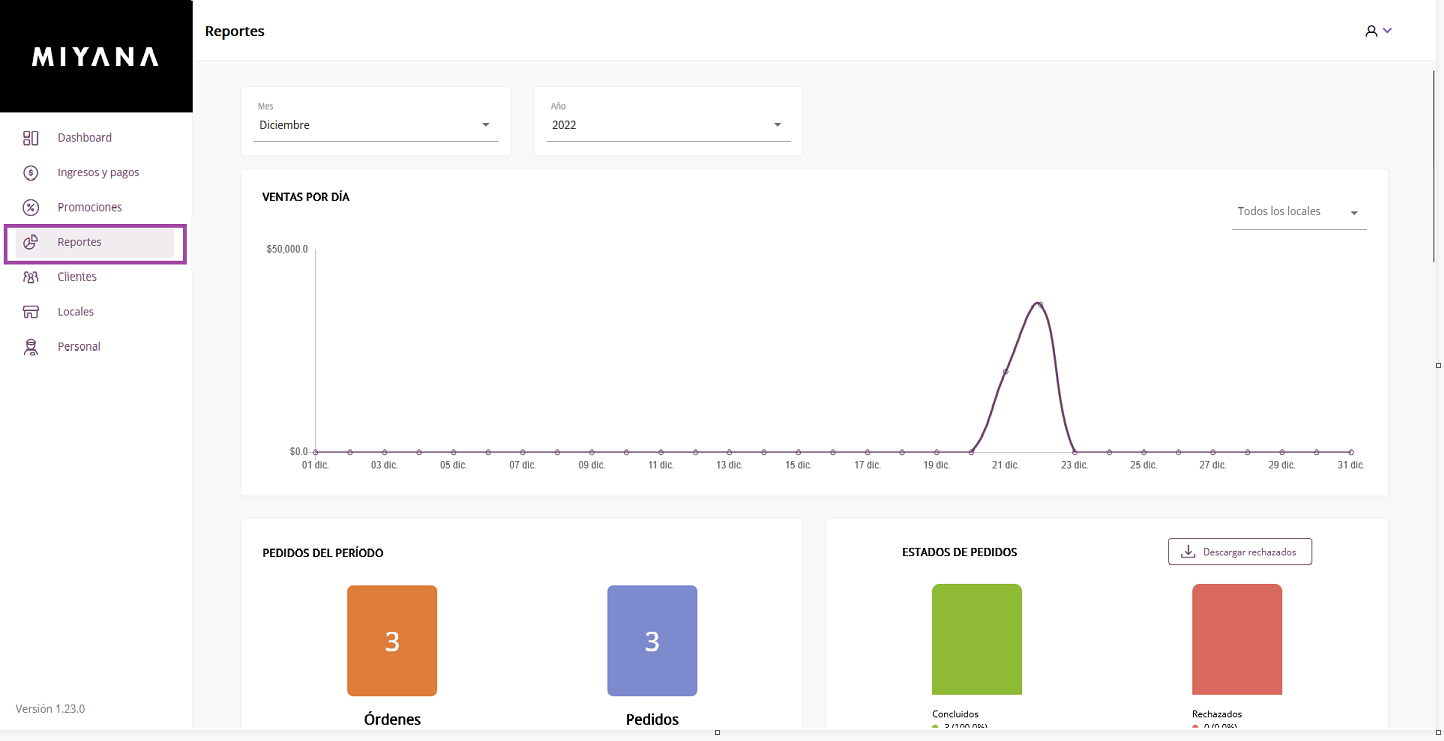Screen dimensions: 1444x741
Task: Click the Reportes page title
Action: [235, 31]
